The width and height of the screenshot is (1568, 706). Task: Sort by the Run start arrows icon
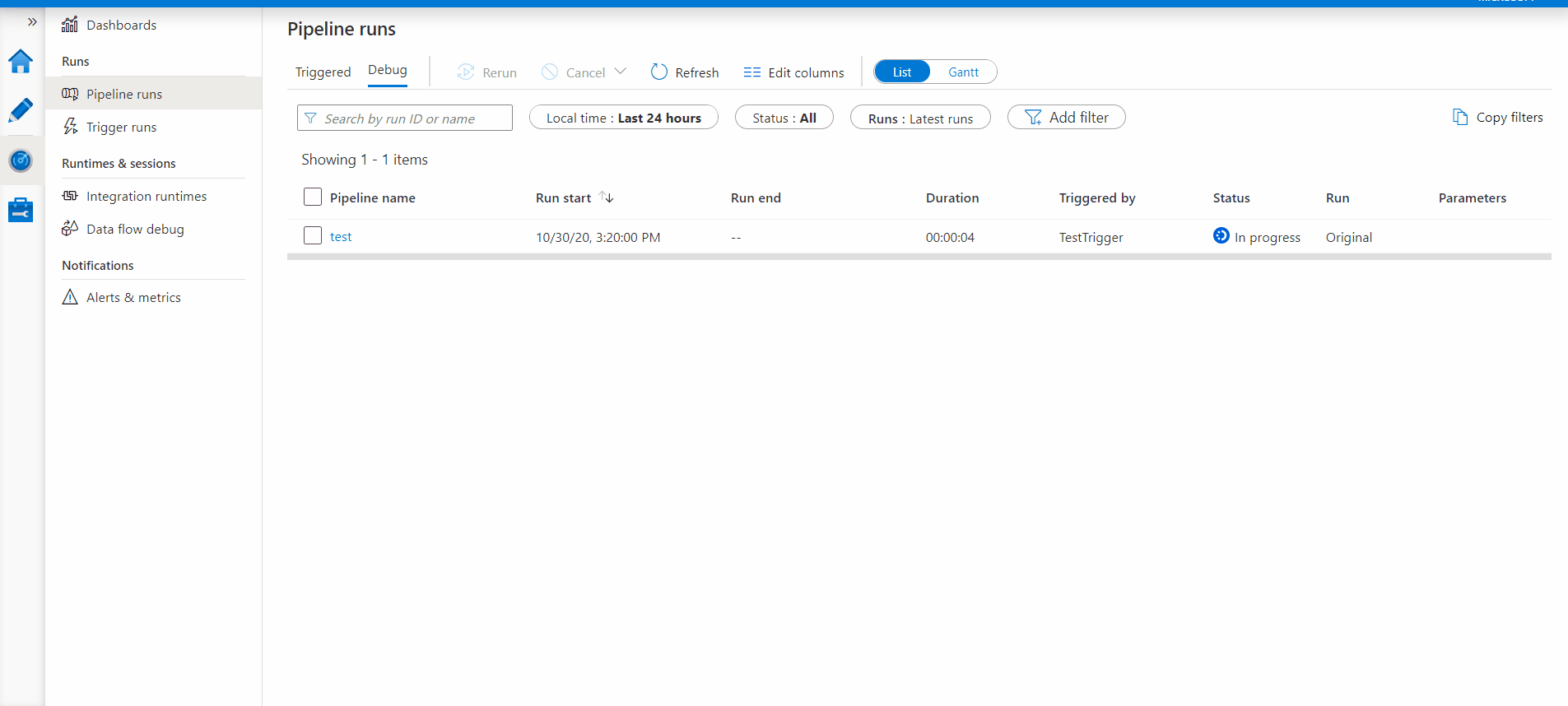click(x=607, y=197)
